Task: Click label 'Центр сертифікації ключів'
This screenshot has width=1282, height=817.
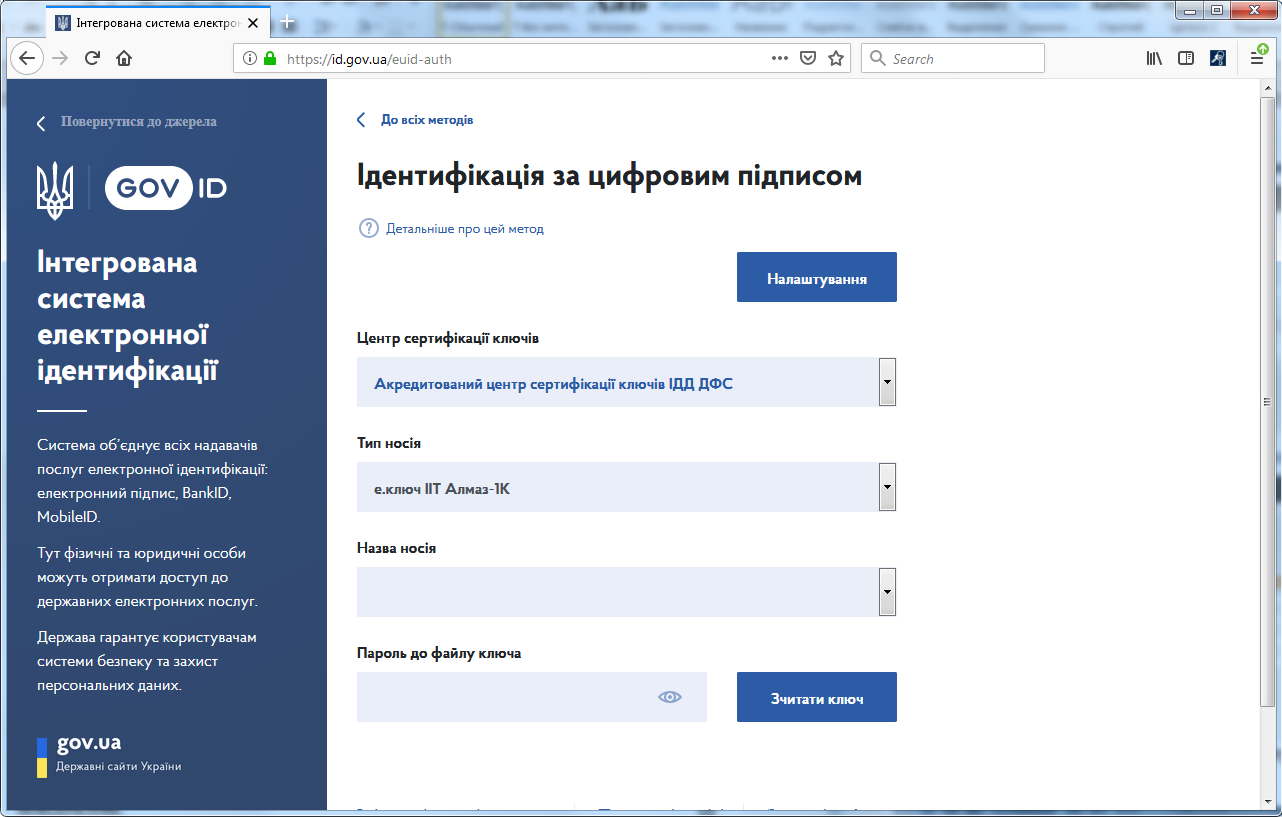Action: pos(448,339)
